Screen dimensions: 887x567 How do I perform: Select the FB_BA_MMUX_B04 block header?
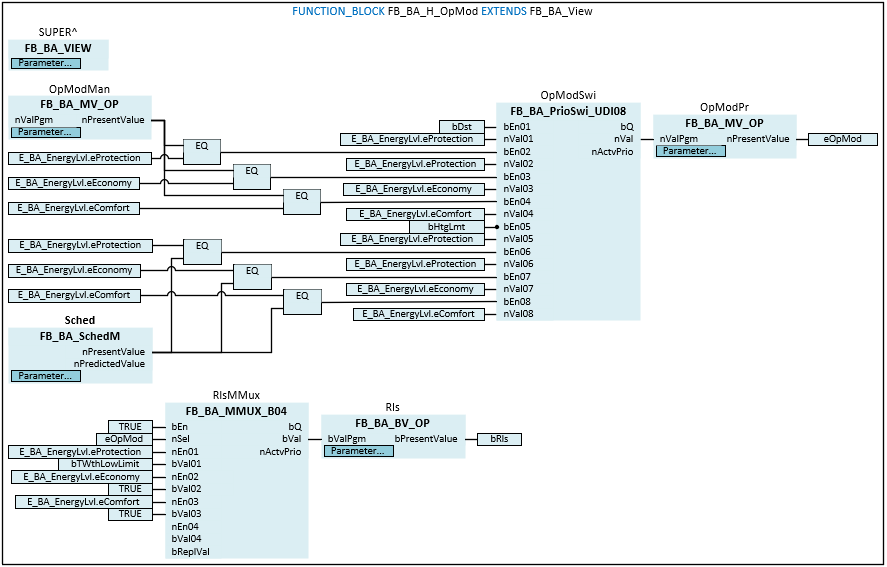(x=236, y=411)
